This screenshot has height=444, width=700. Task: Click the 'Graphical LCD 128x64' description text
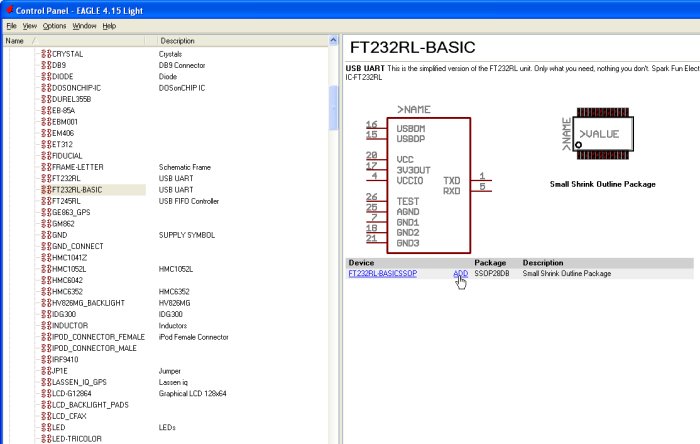click(x=192, y=393)
